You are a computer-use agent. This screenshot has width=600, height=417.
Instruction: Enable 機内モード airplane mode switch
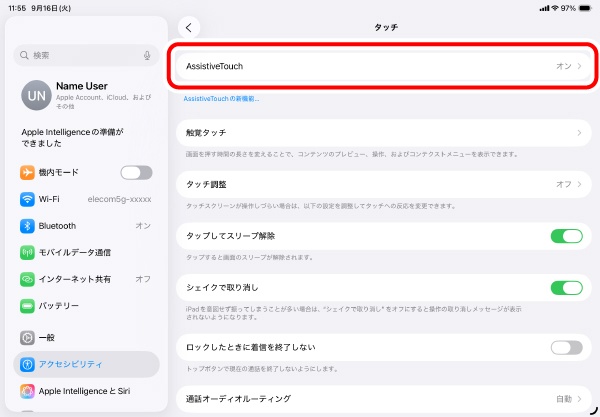coord(136,173)
